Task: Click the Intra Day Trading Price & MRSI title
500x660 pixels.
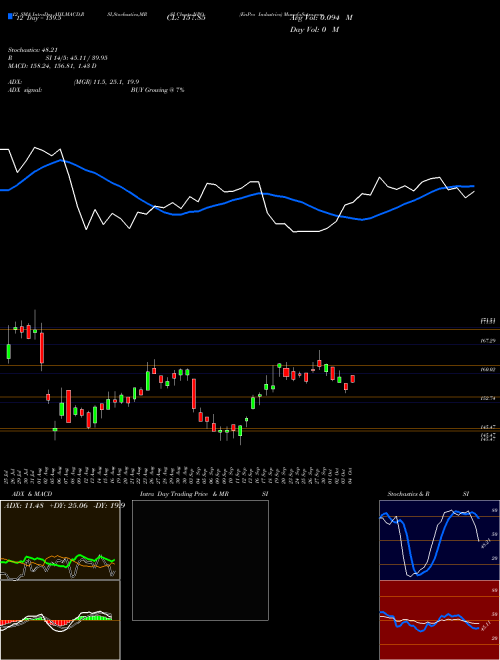Action: point(204,494)
